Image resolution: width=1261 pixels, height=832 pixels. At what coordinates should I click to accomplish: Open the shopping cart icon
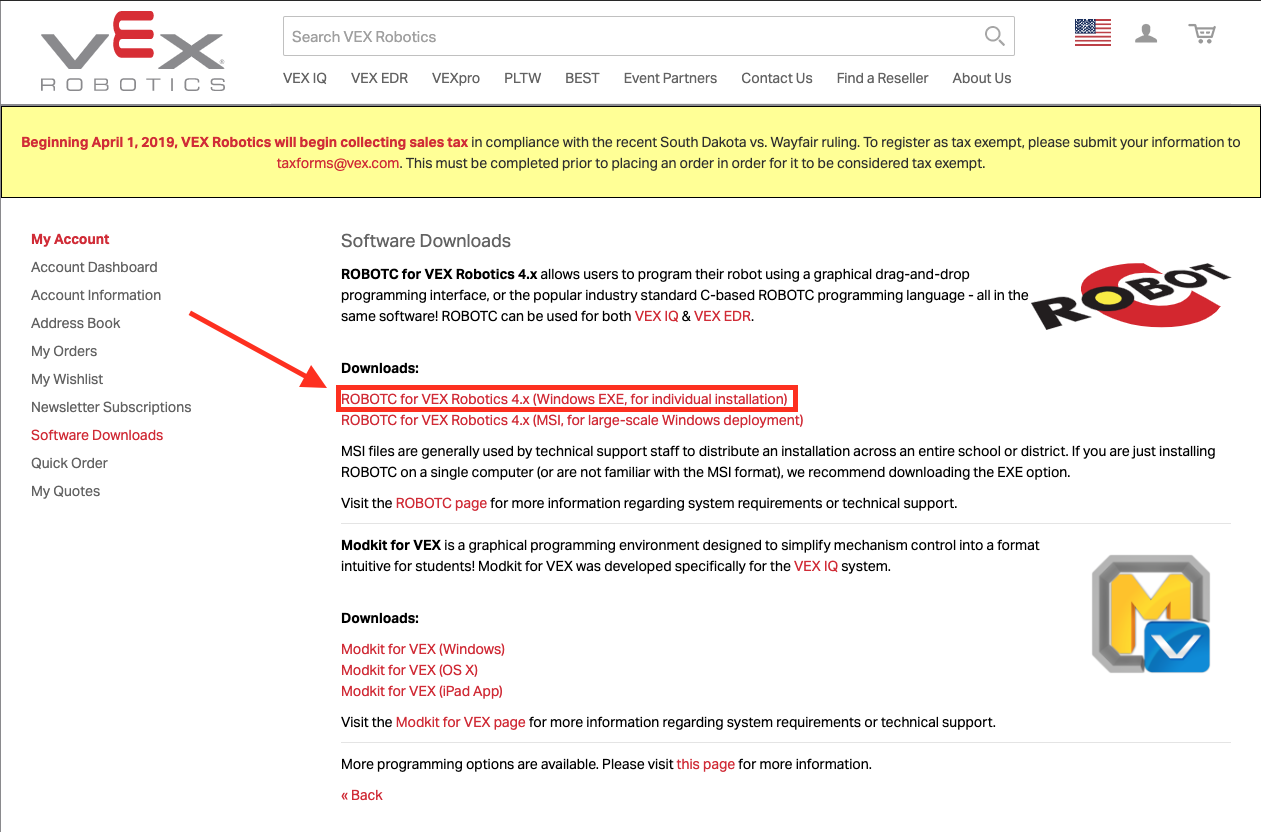1202,34
